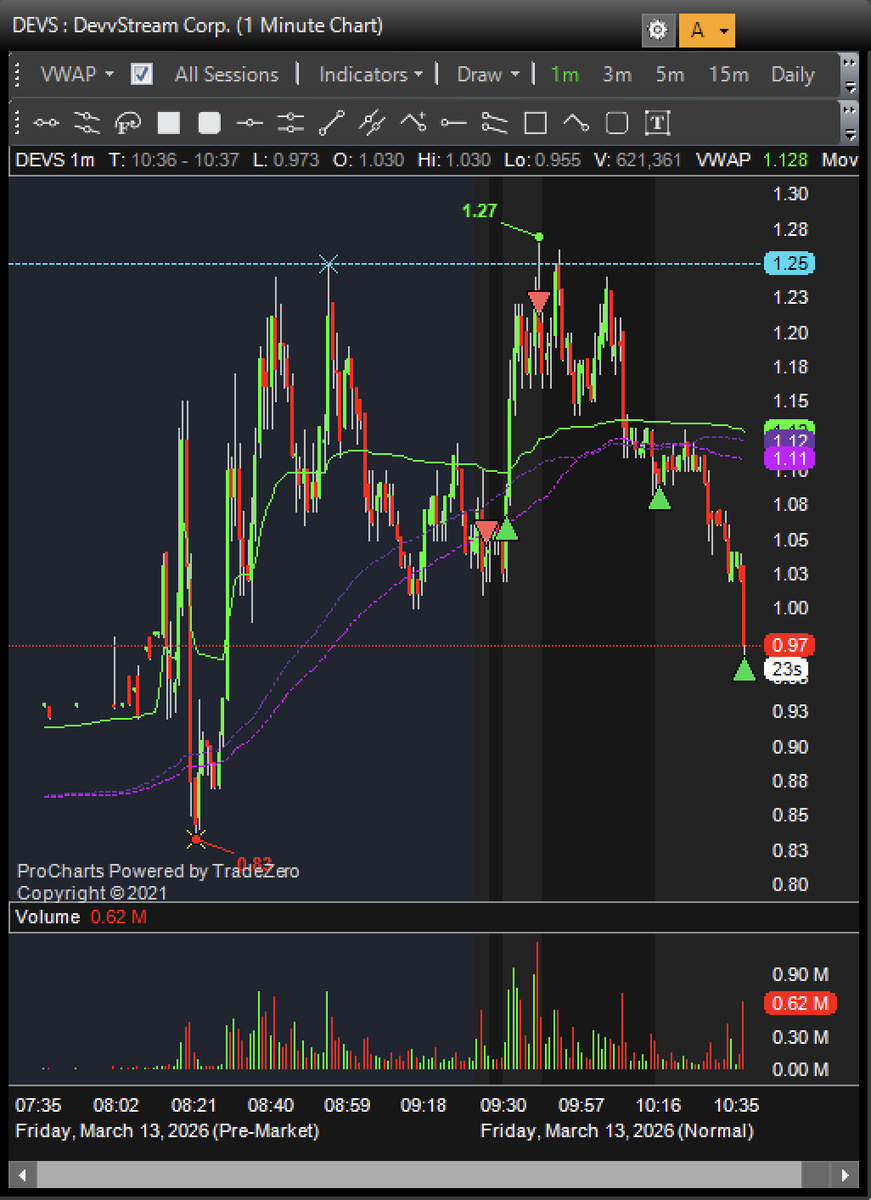Click the 1.25 price level label
This screenshot has height=1200, width=871.
(x=790, y=264)
